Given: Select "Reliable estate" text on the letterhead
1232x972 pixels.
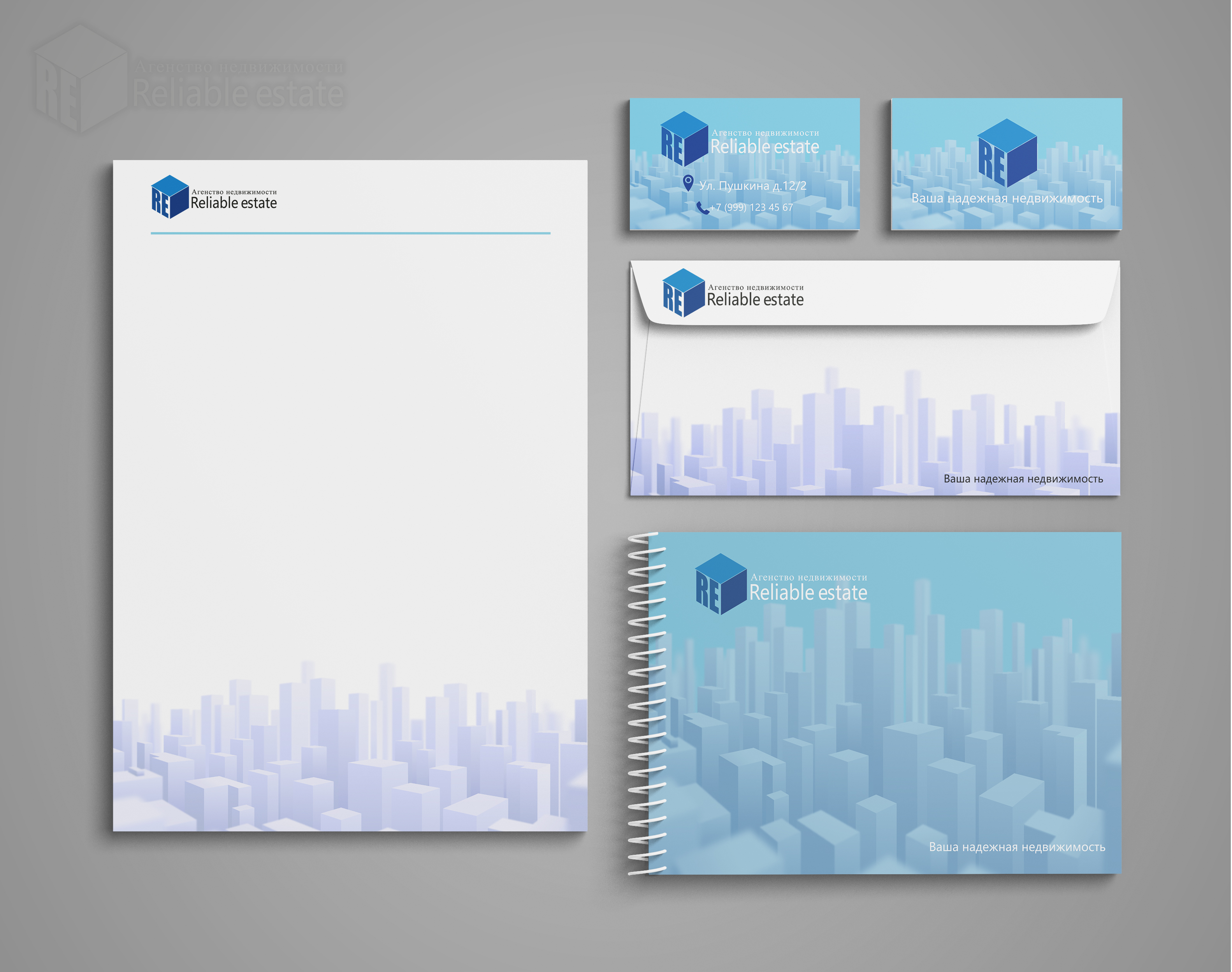Looking at the screenshot, I should coord(234,203).
